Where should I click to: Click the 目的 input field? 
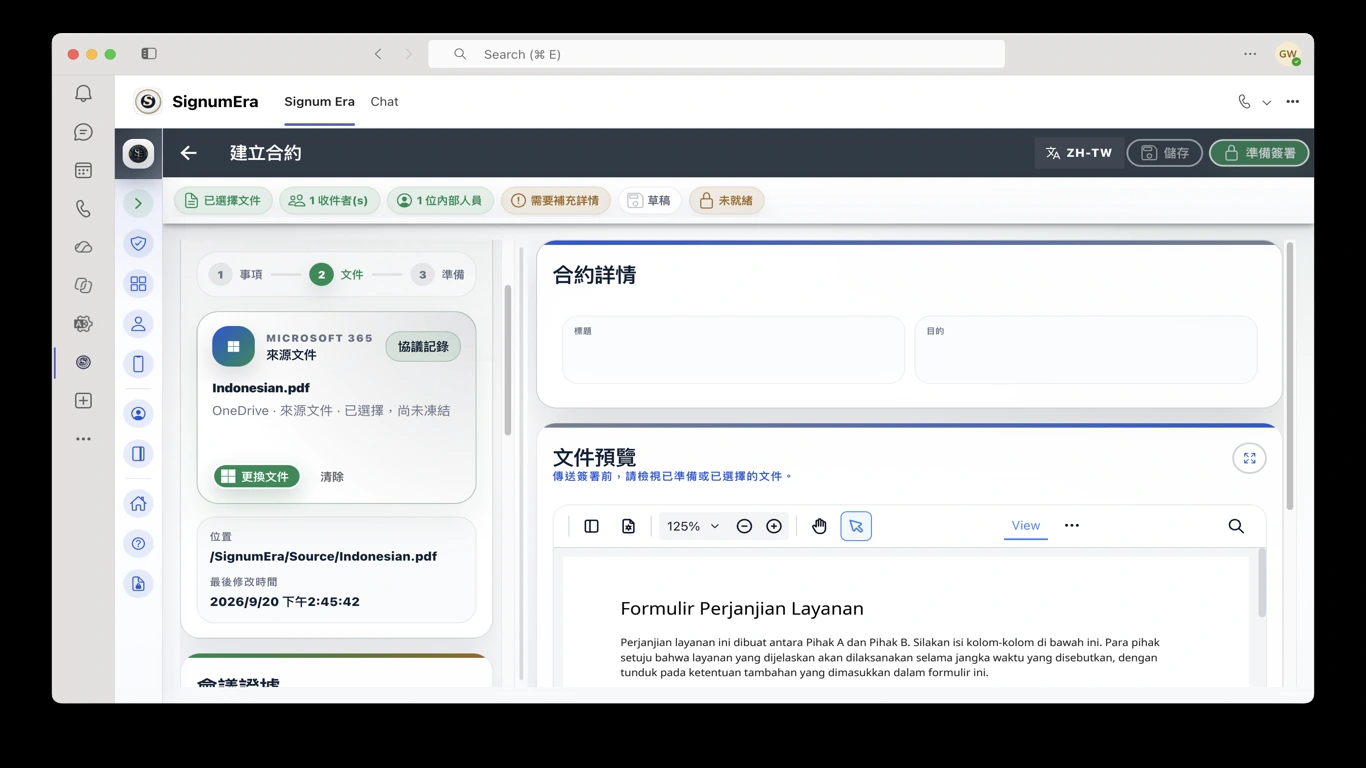click(x=1086, y=350)
